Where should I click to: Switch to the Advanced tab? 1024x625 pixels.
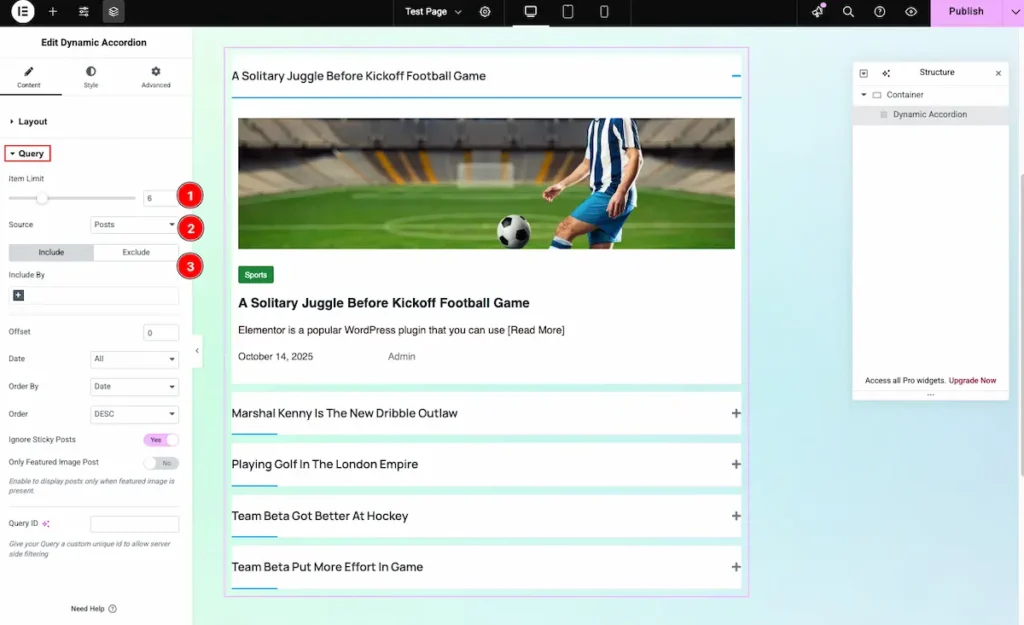tap(155, 77)
